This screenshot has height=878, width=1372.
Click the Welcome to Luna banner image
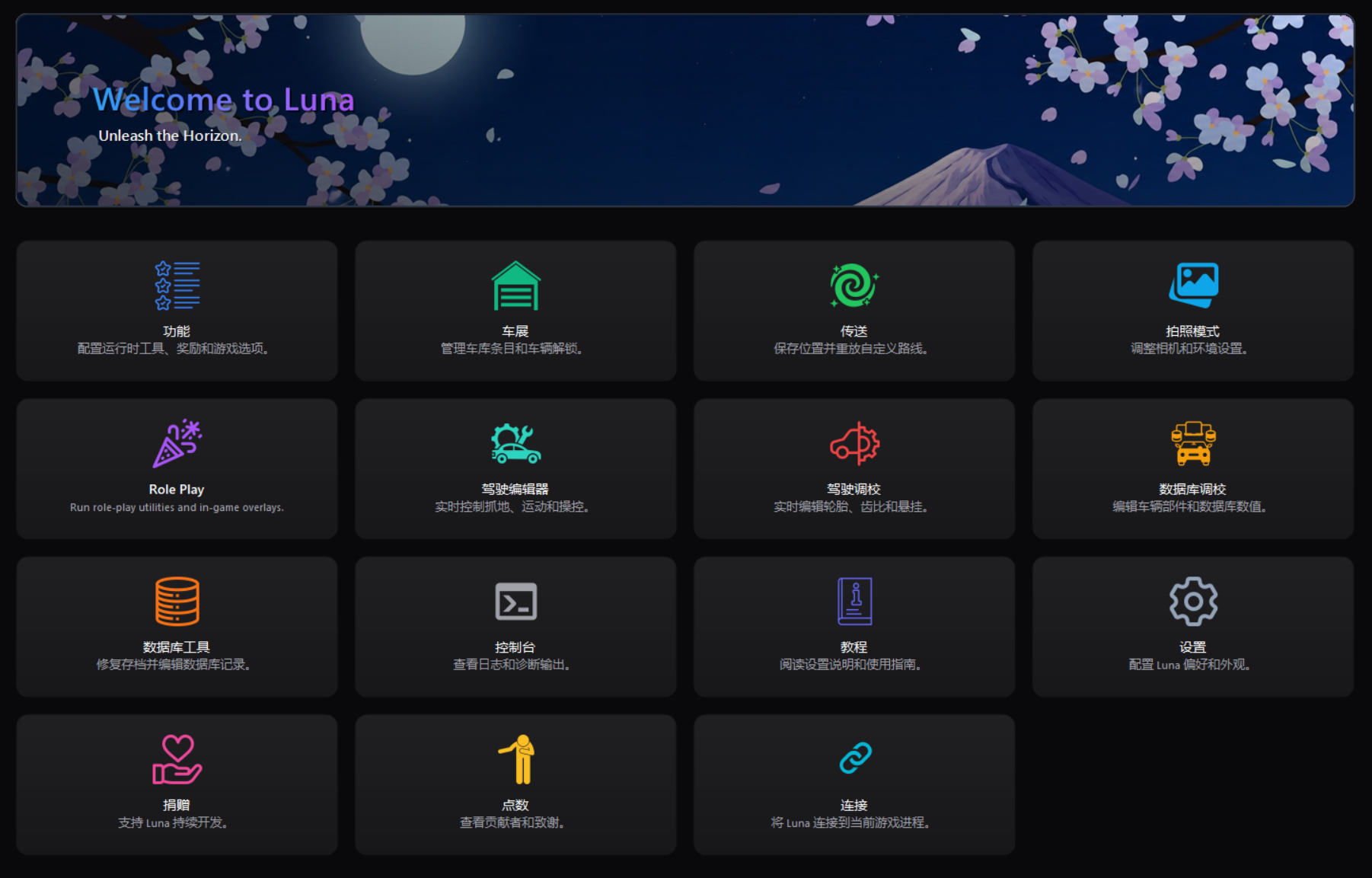pyautogui.click(x=685, y=110)
